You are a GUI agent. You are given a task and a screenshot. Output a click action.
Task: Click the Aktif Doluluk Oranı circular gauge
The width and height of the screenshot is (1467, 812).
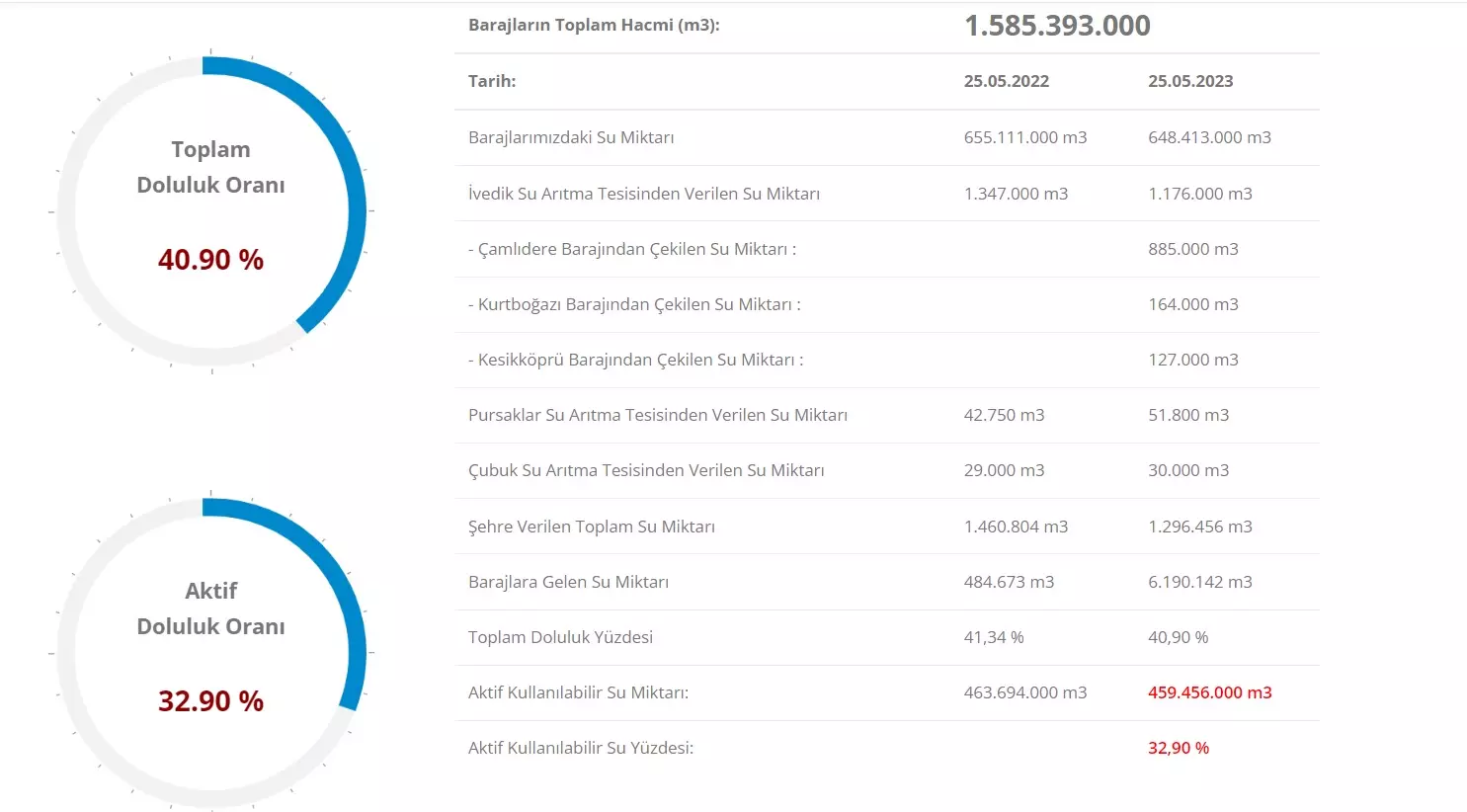click(x=210, y=652)
